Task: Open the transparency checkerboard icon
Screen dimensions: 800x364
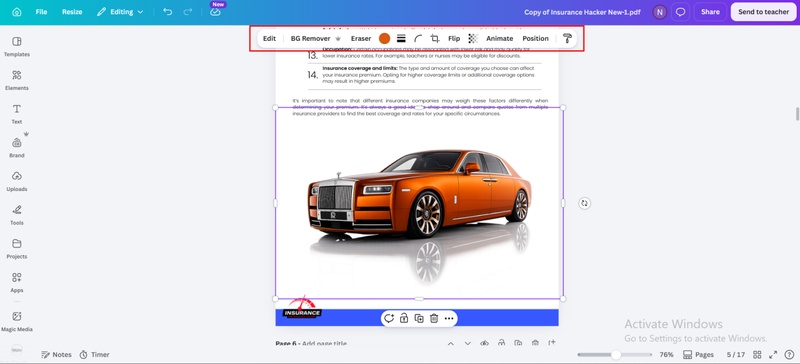Action: (x=473, y=38)
